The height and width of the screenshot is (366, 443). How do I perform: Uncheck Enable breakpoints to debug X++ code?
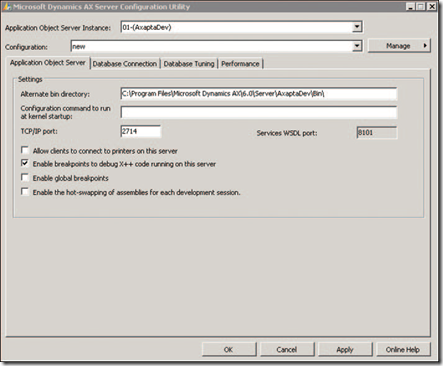tap(25, 163)
